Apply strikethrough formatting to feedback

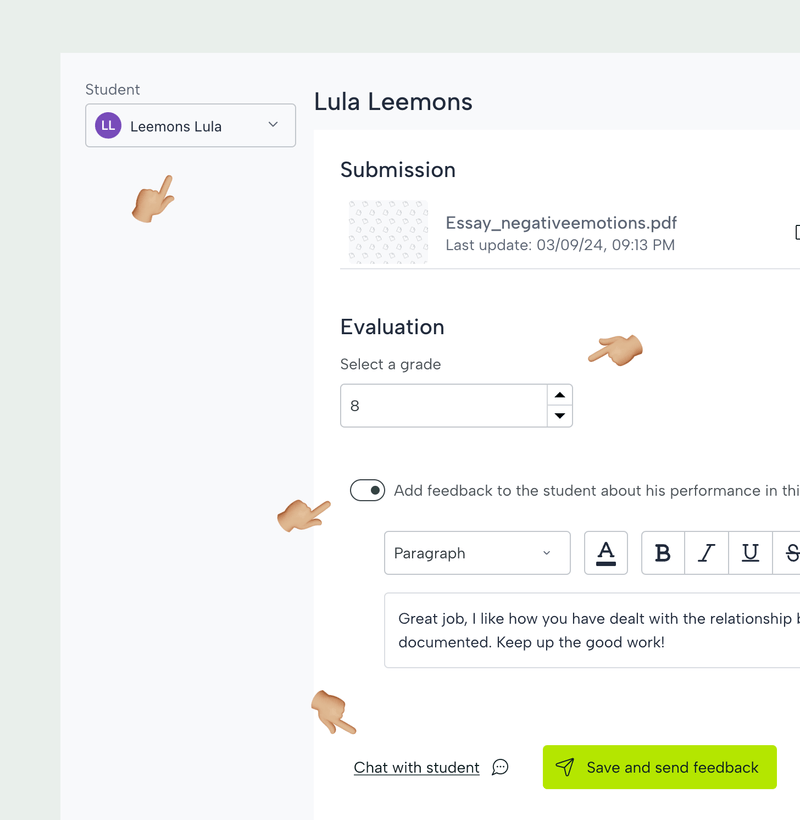[791, 553]
